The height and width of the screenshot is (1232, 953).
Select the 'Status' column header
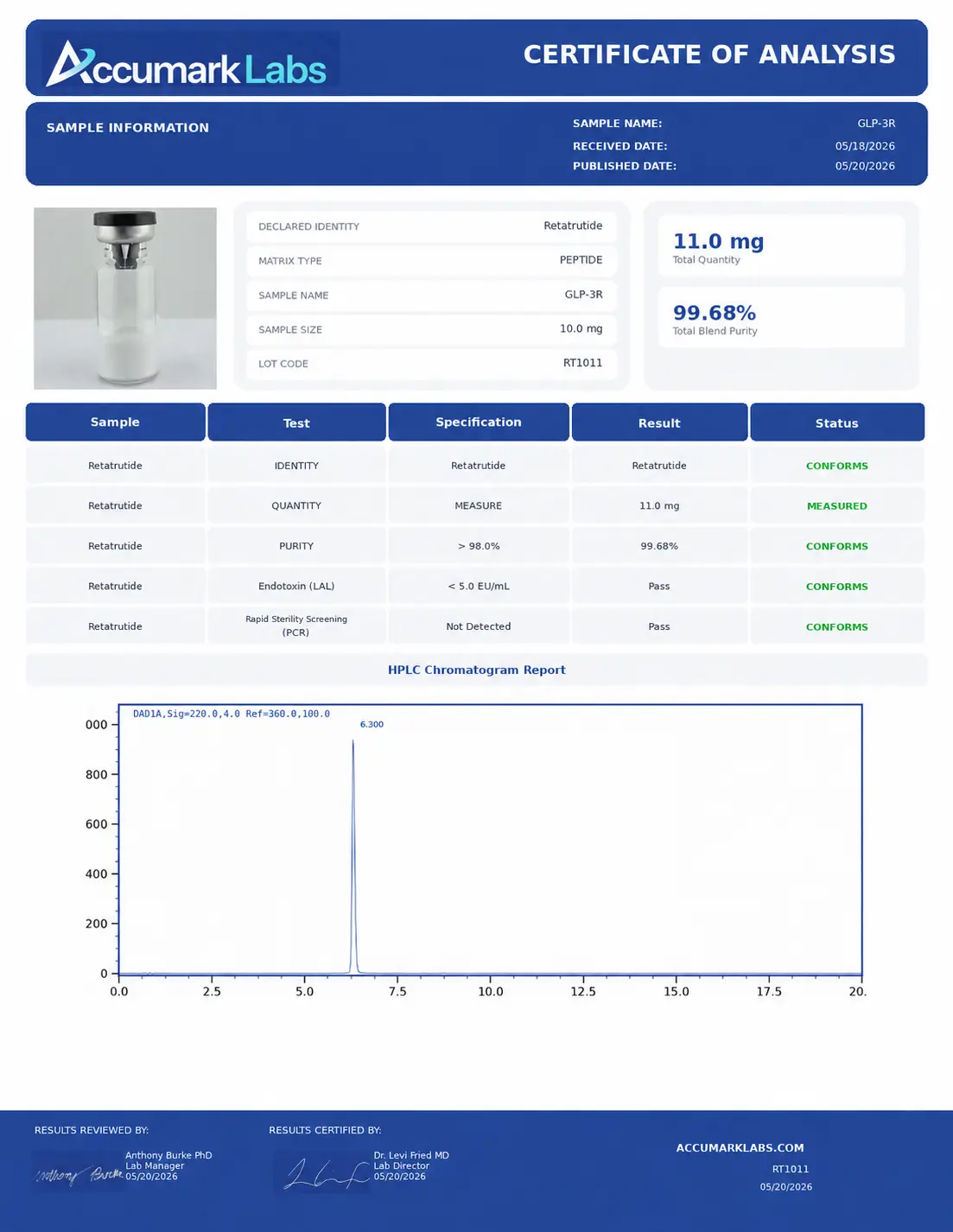click(x=837, y=422)
